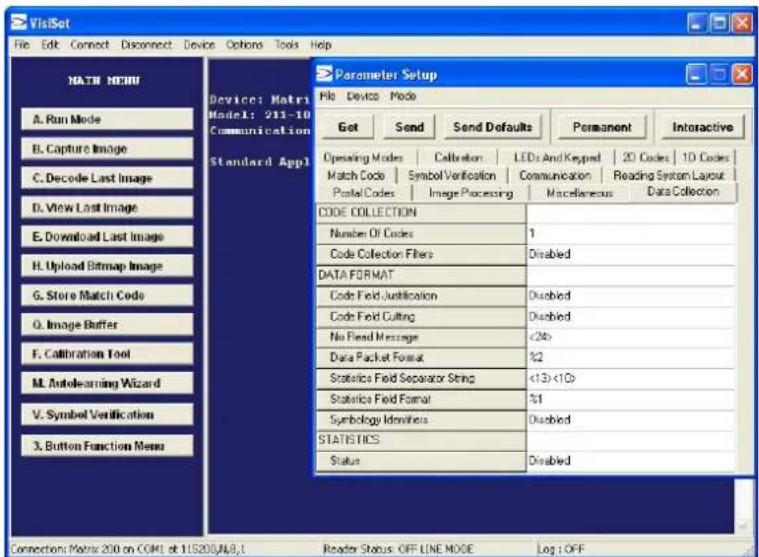Click H. Upload Bitmap Image
759x557 pixels.
(x=107, y=266)
